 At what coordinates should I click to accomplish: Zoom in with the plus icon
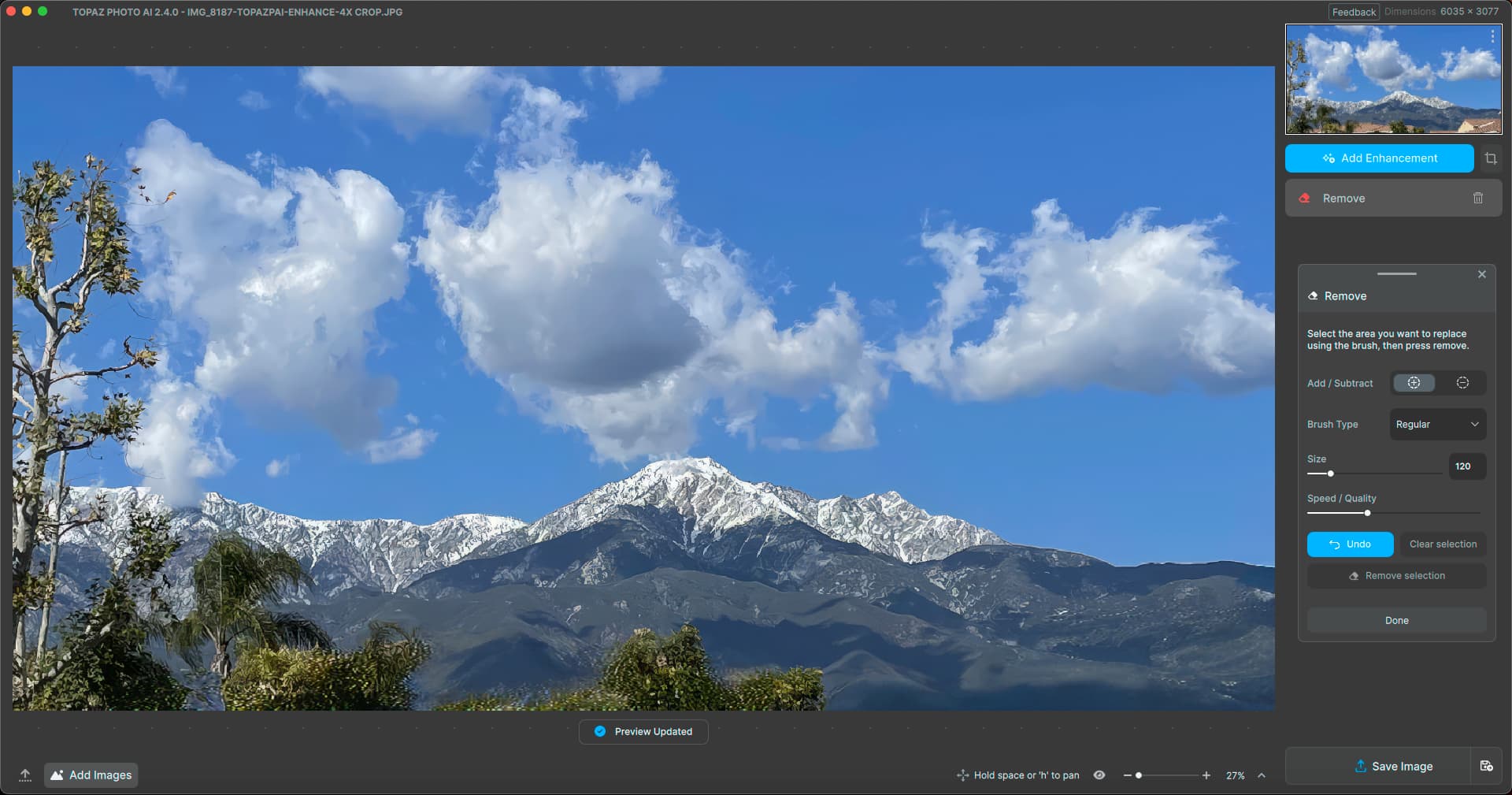[1206, 775]
